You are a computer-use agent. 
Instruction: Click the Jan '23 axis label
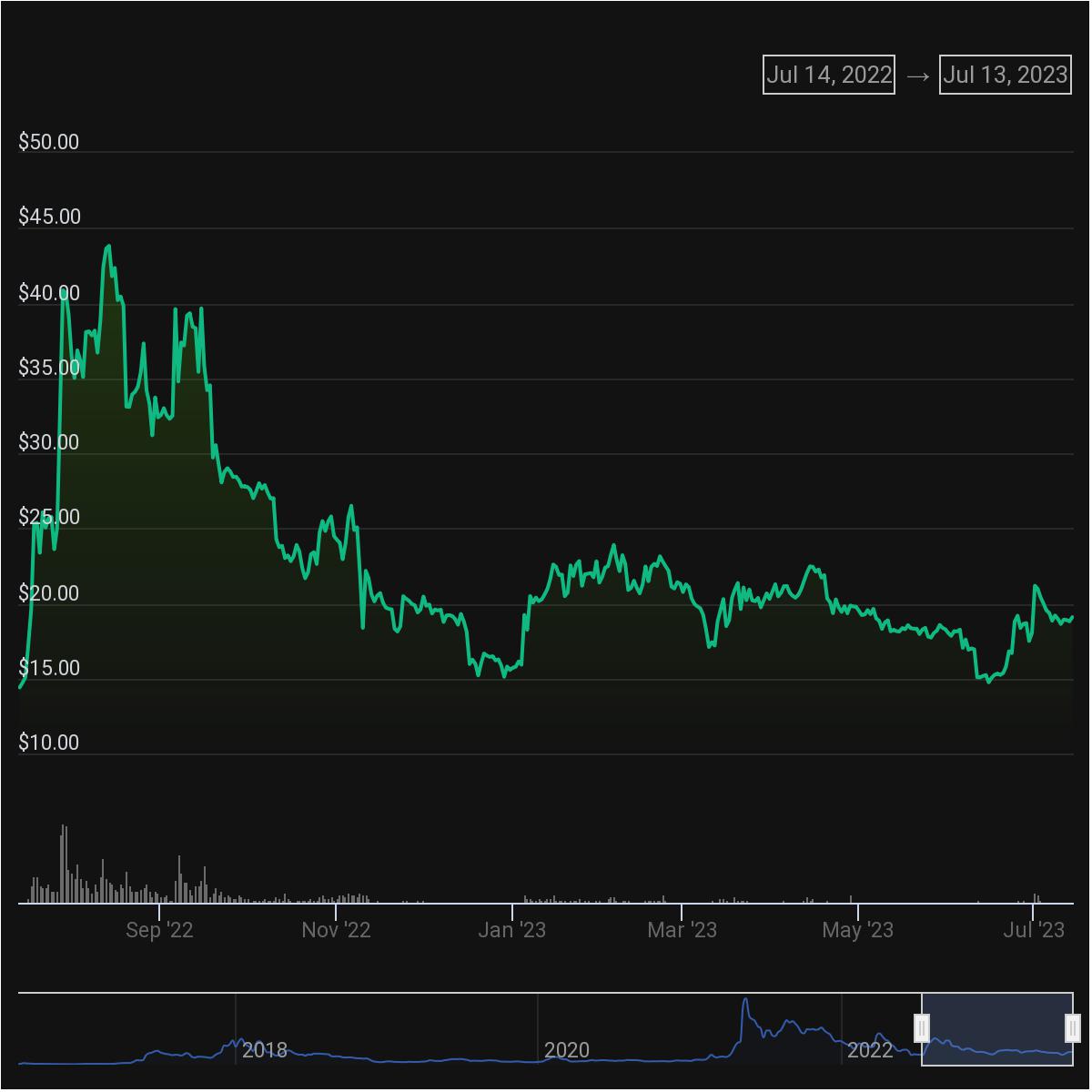tap(512, 930)
